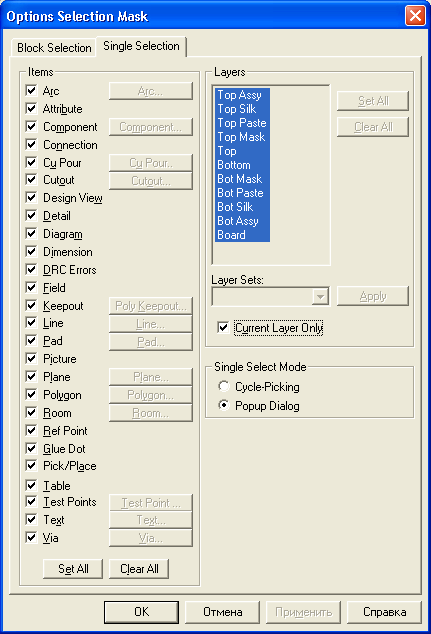Uncheck Current Layer Only
The height and width of the screenshot is (634, 431).
click(223, 327)
